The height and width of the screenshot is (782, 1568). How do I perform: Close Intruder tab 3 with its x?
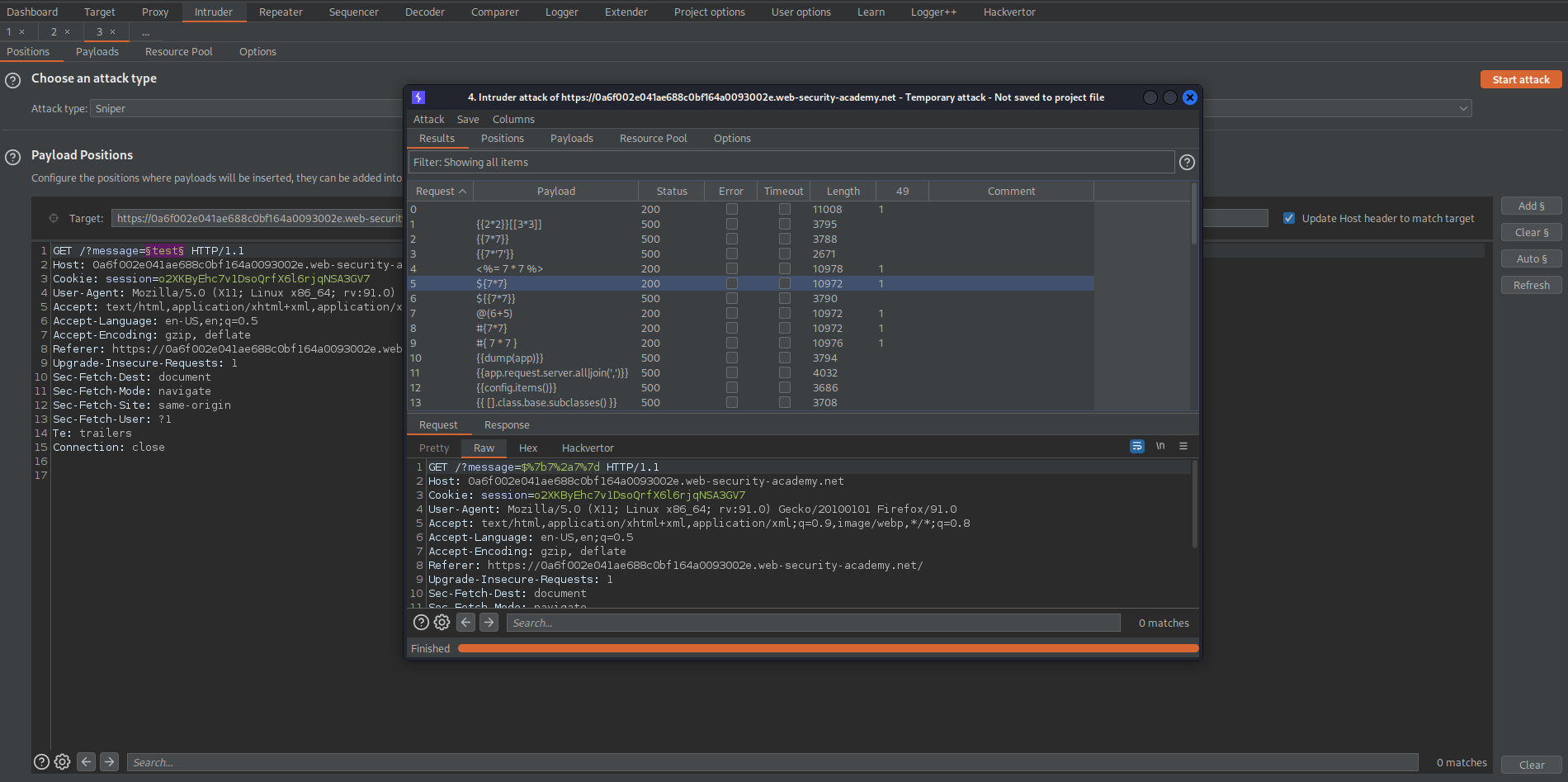click(x=113, y=32)
